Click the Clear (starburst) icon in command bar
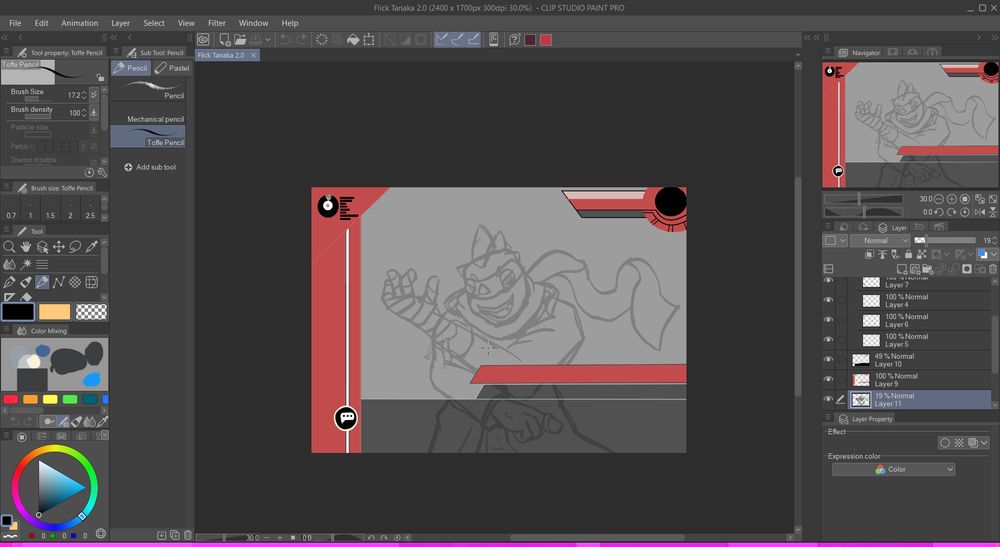This screenshot has width=1000, height=547. point(322,40)
